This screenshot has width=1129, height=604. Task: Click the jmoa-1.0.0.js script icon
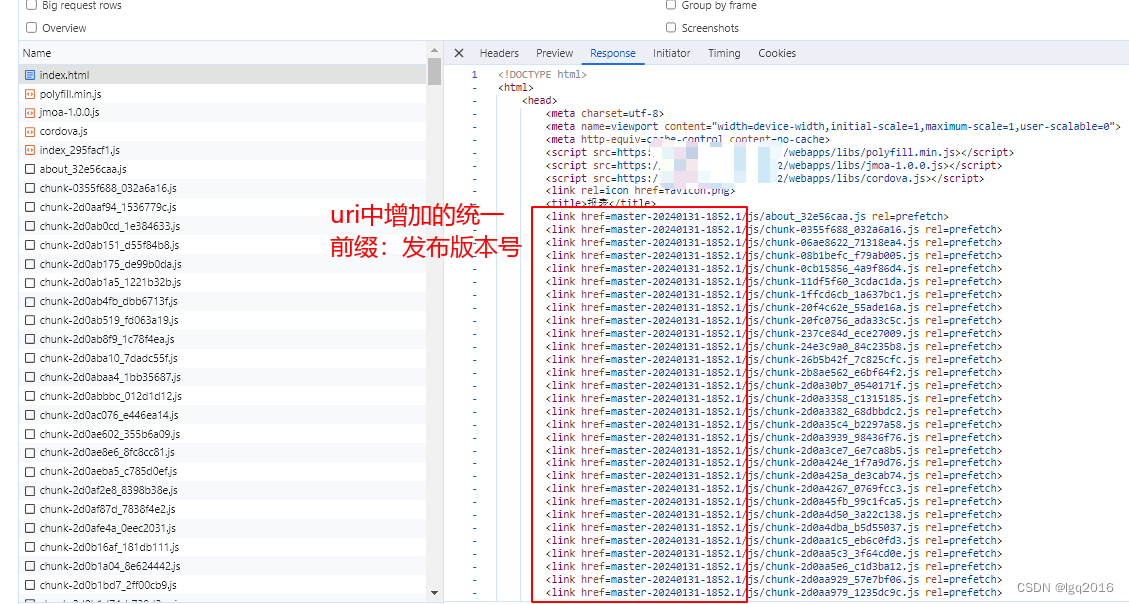coord(30,112)
